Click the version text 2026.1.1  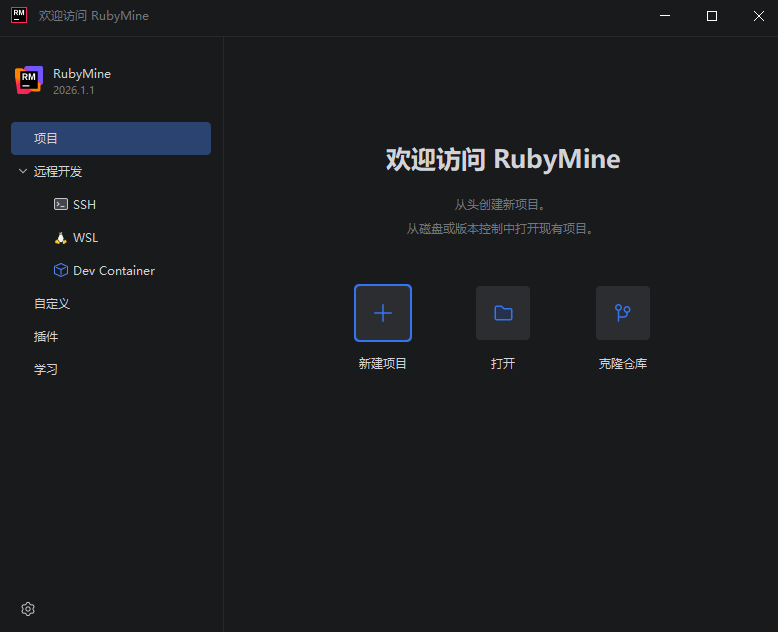point(73,90)
